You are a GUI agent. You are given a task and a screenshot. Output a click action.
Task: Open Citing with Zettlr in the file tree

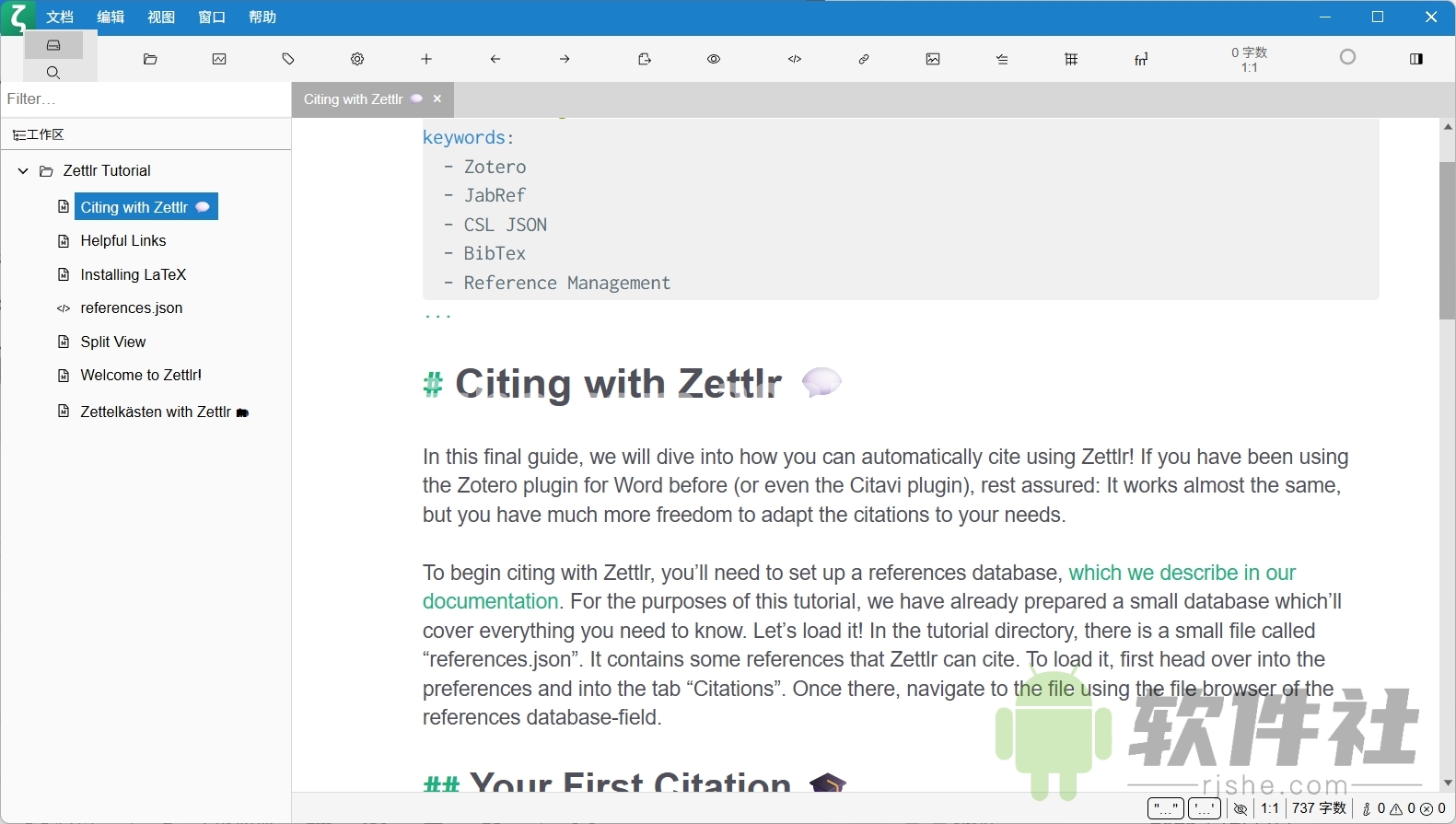[146, 207]
